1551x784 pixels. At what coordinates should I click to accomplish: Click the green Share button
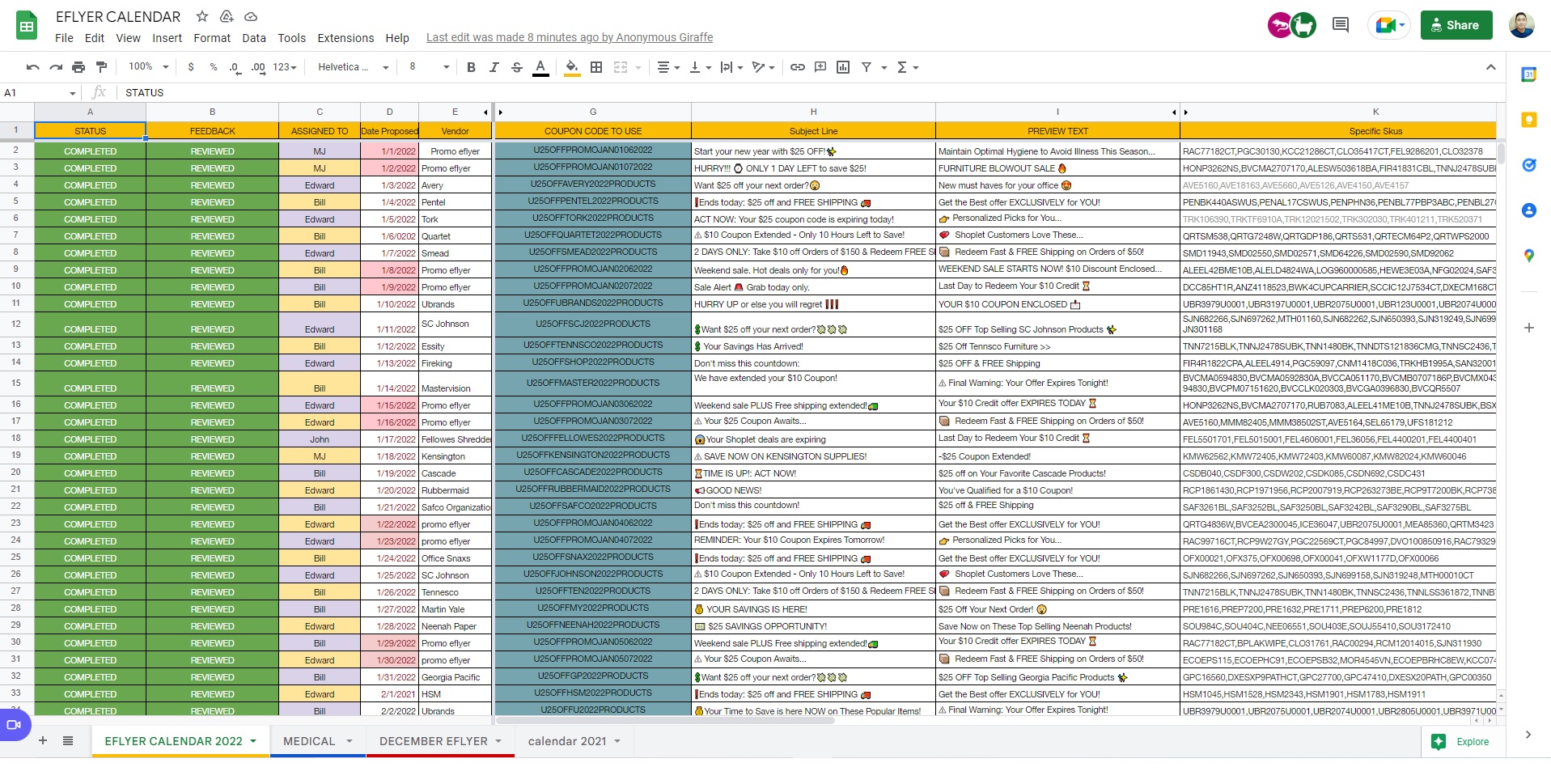pos(1456,25)
